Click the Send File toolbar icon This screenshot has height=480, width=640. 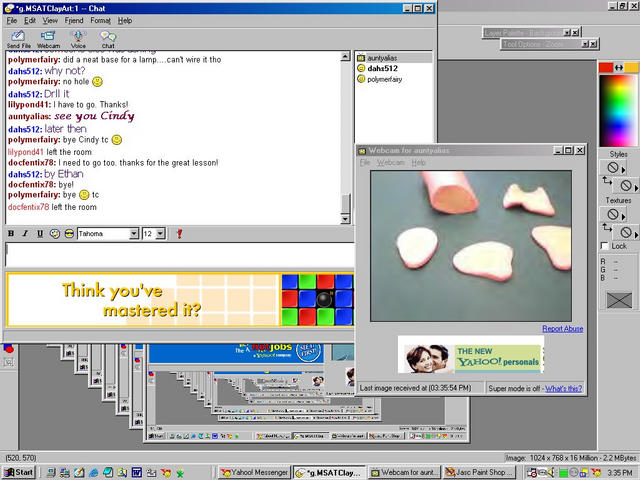(x=18, y=40)
